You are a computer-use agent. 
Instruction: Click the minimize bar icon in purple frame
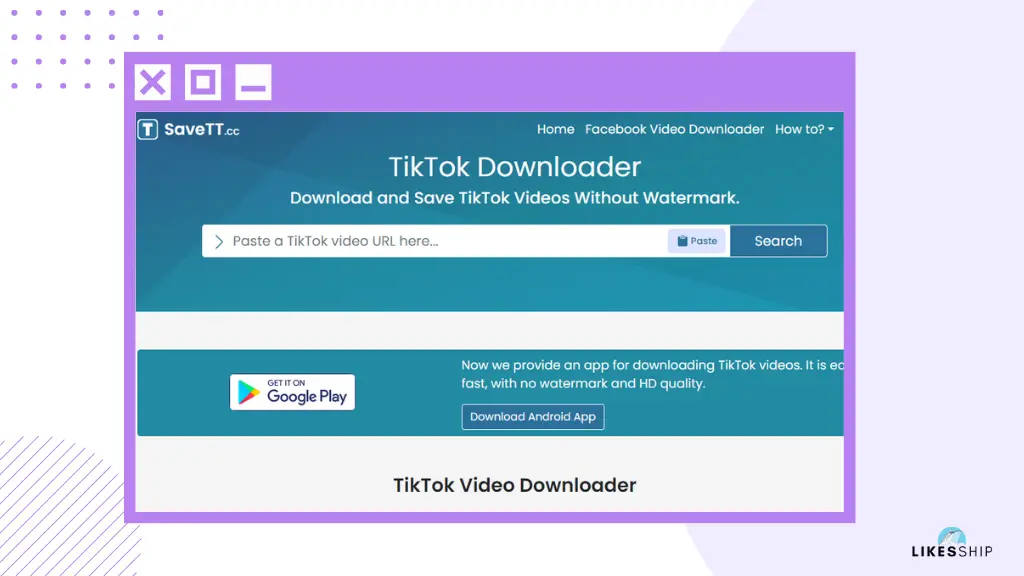pyautogui.click(x=253, y=82)
